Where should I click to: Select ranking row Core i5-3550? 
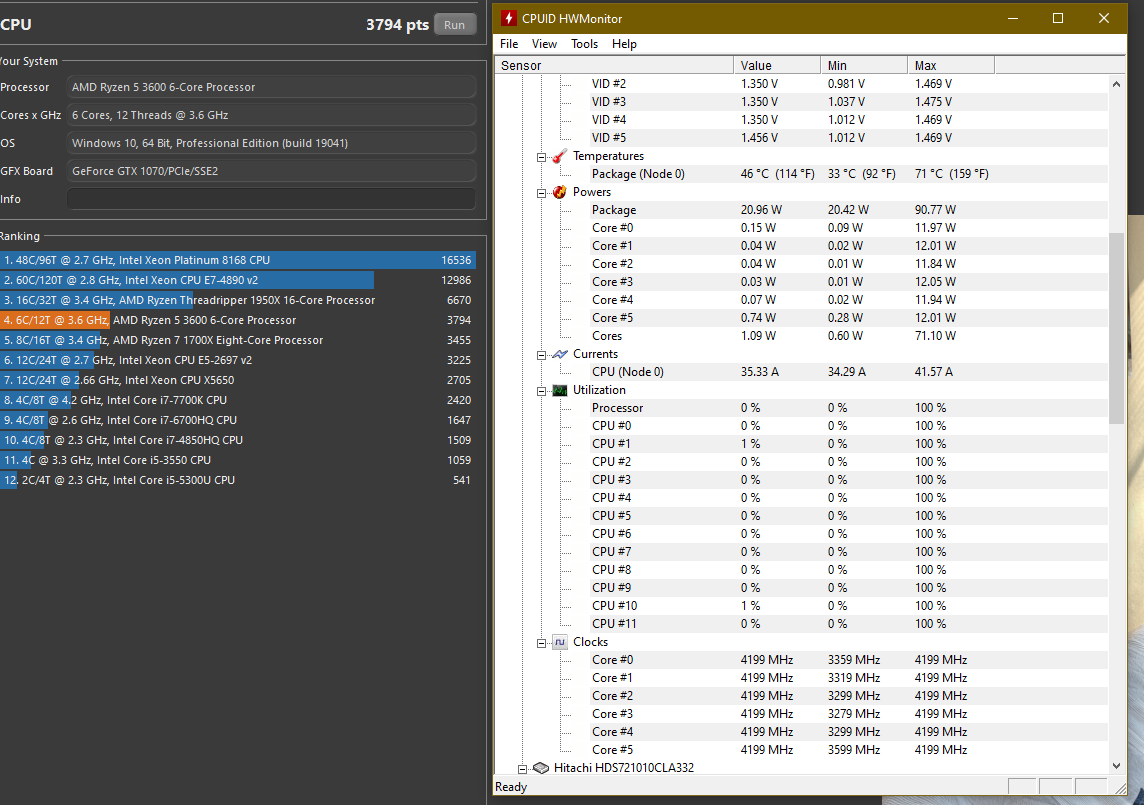pos(238,461)
